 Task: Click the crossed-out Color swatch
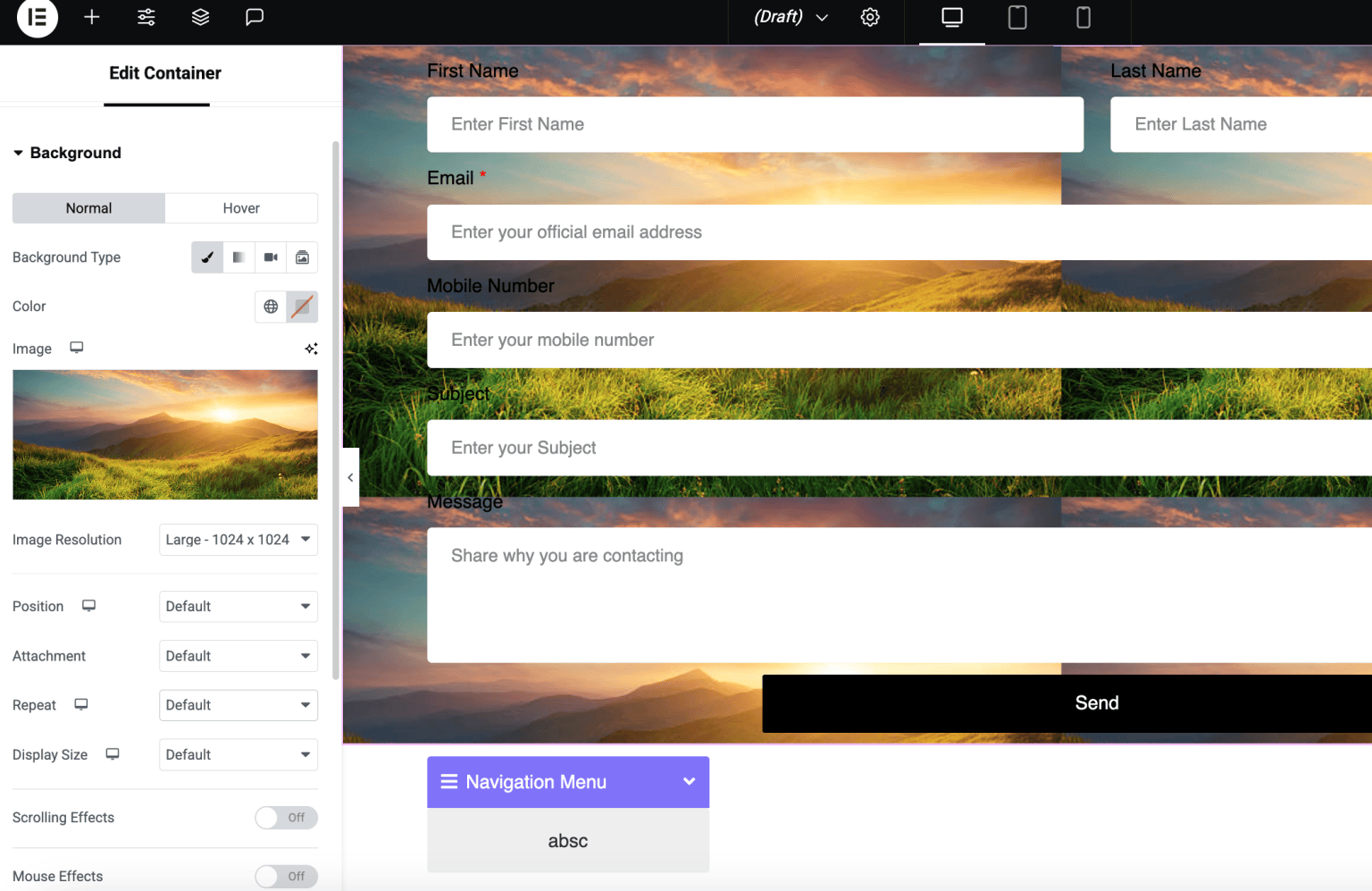click(302, 307)
